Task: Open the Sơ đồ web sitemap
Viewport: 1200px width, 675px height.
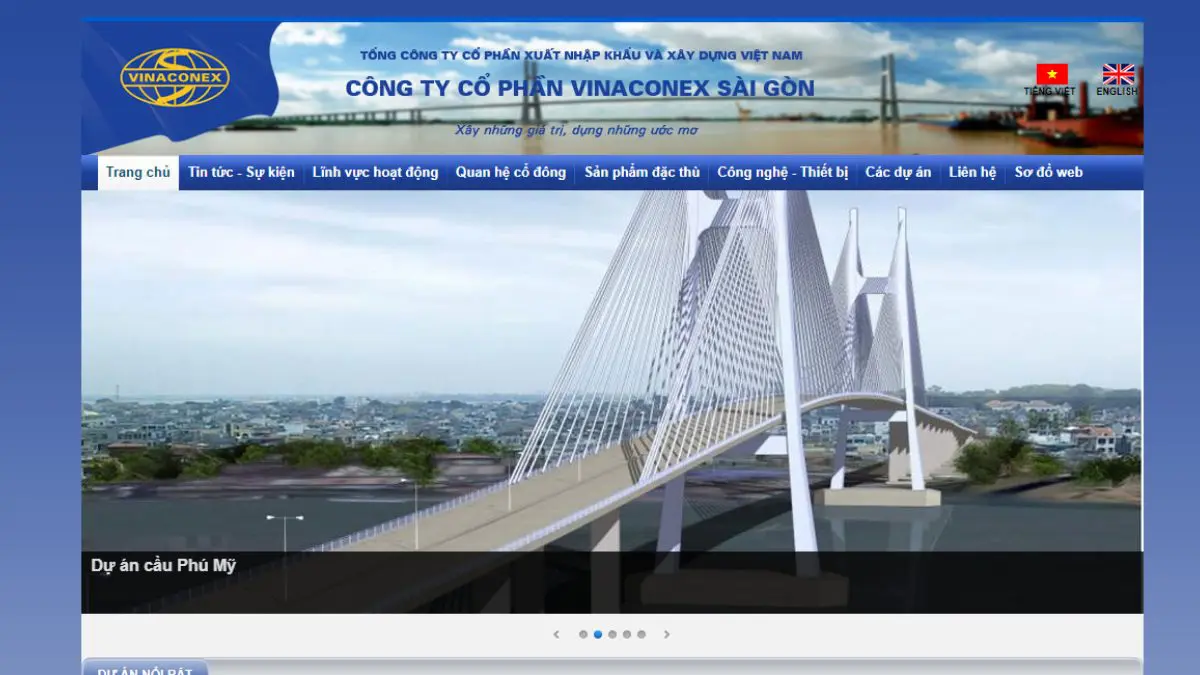Action: [1048, 172]
